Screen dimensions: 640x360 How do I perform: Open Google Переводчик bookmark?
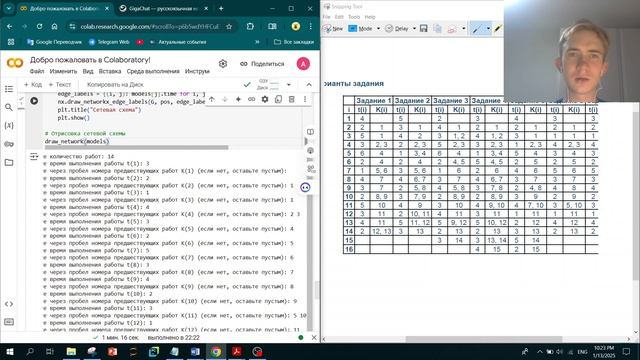(54, 42)
